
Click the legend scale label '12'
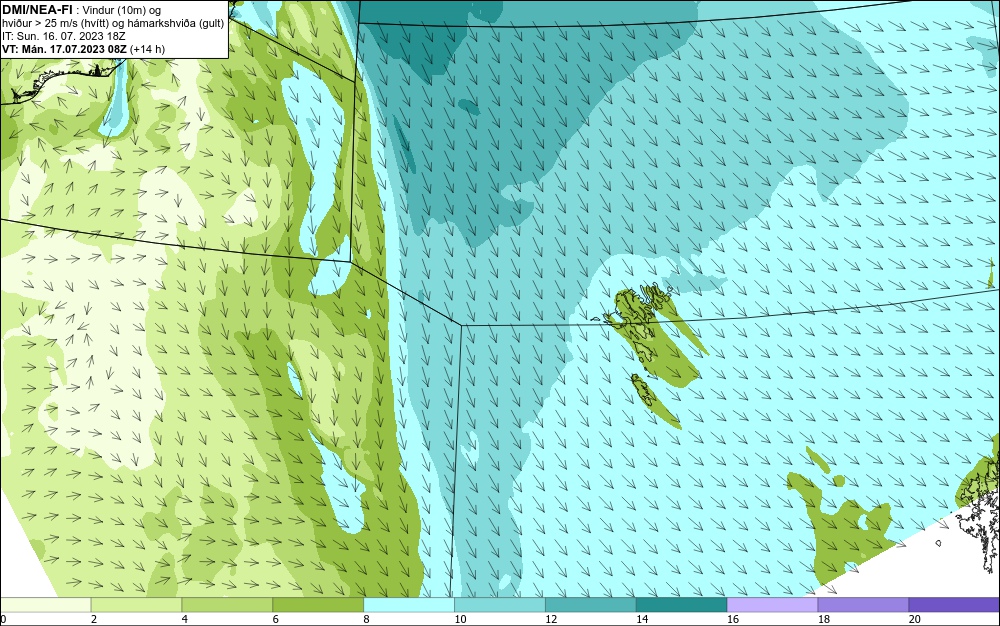coord(551,619)
